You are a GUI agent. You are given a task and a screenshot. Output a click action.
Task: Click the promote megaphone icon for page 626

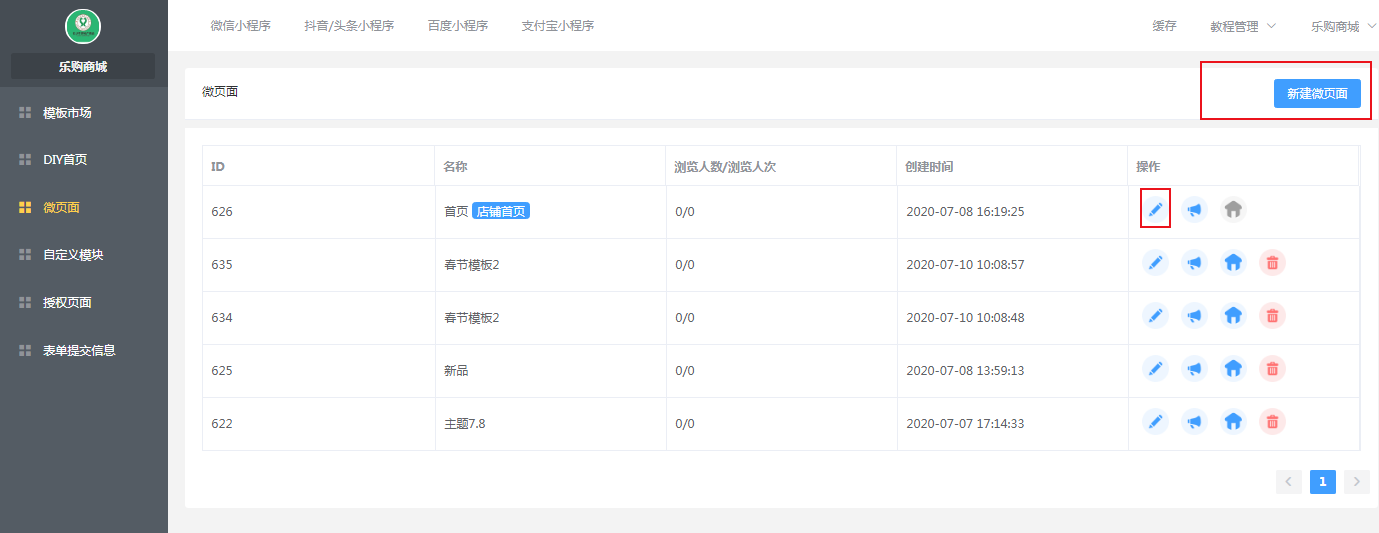(x=1194, y=210)
